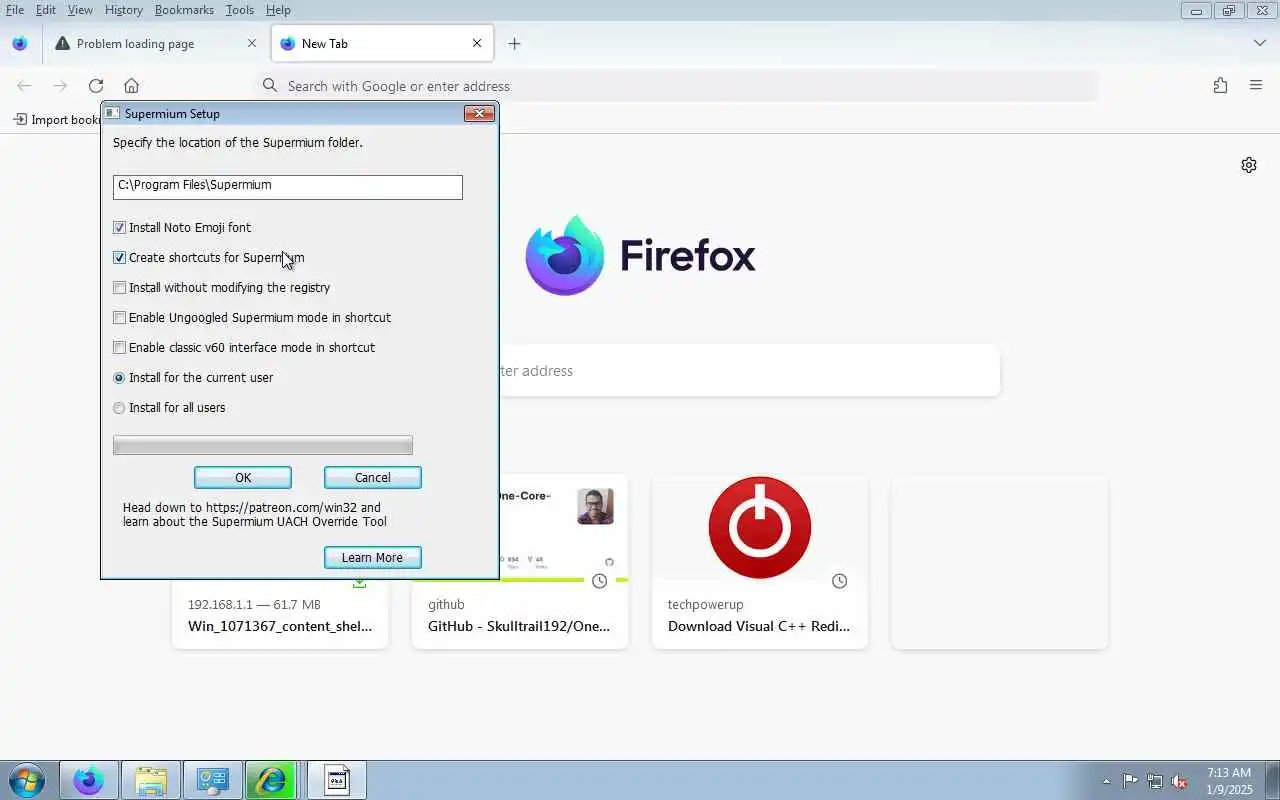Viewport: 1280px width, 800px height.
Task: Click the Firefox back arrow
Action: [24, 86]
